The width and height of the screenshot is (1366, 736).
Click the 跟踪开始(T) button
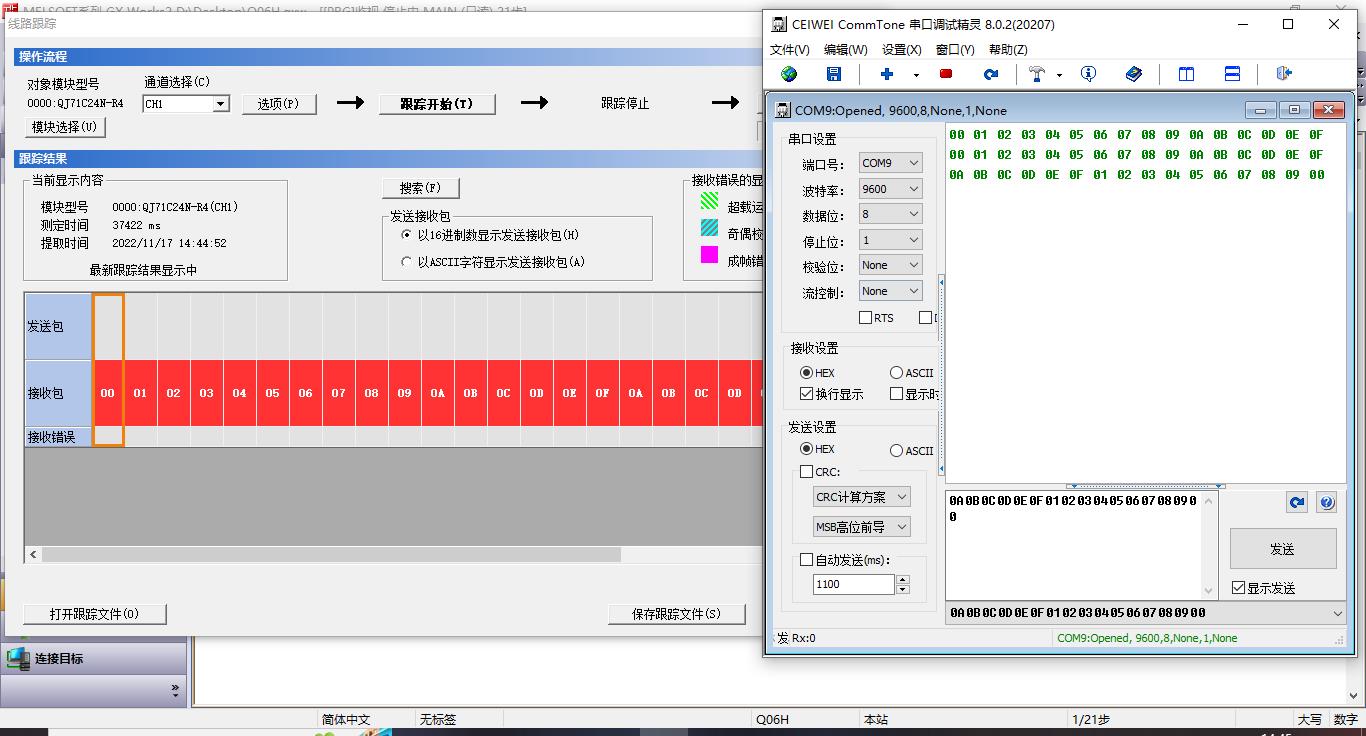(x=436, y=104)
